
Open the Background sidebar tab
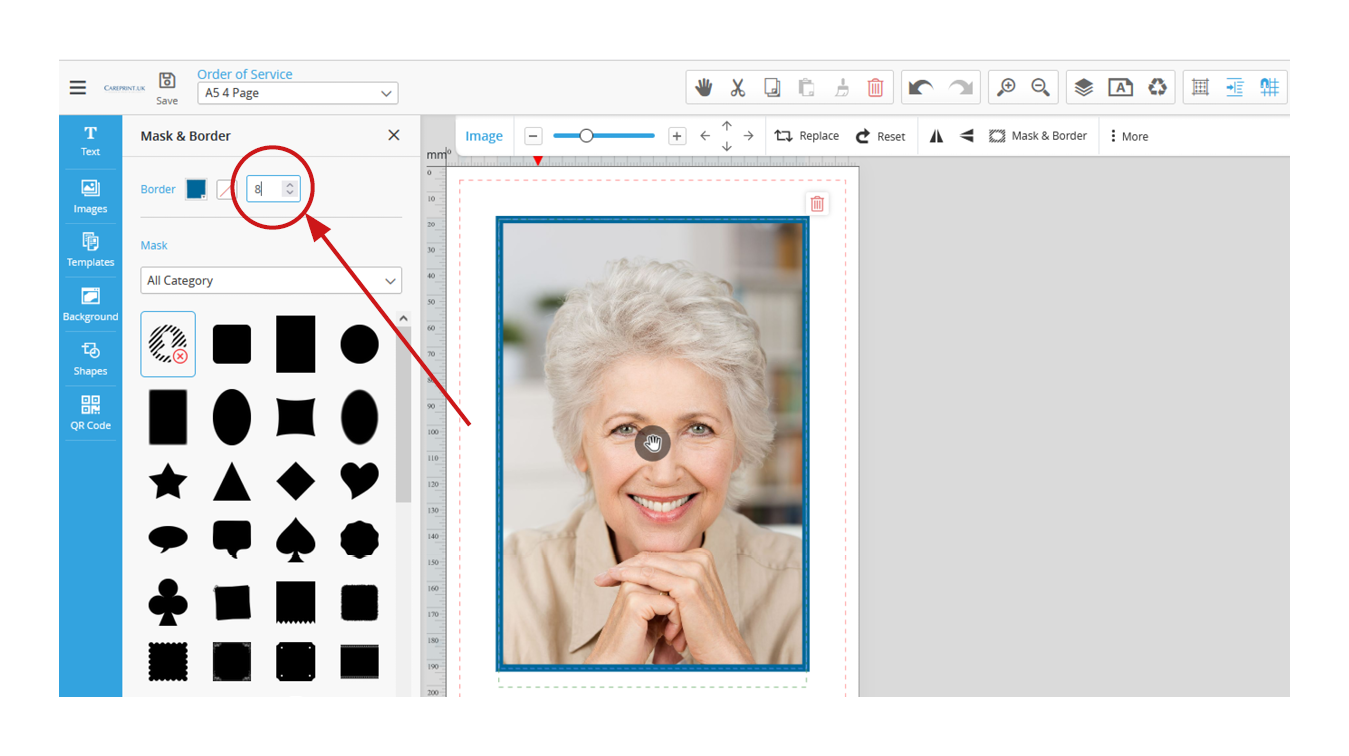coord(90,304)
